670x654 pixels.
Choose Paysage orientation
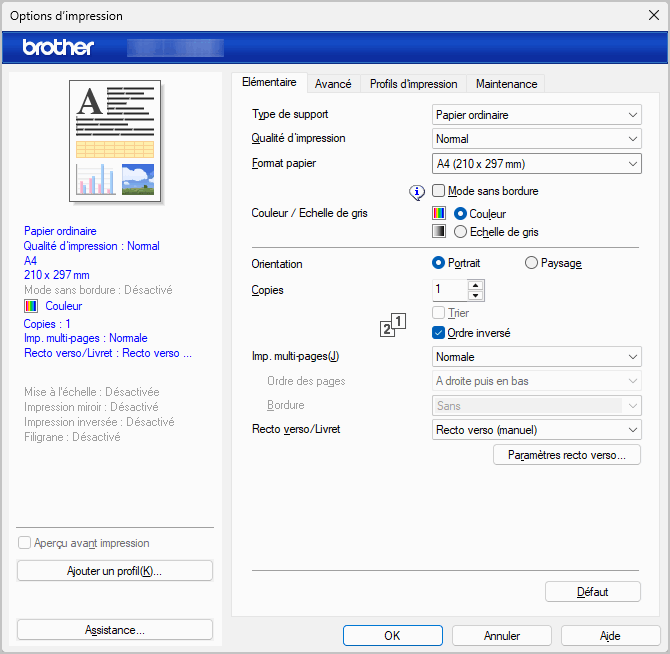pos(531,262)
